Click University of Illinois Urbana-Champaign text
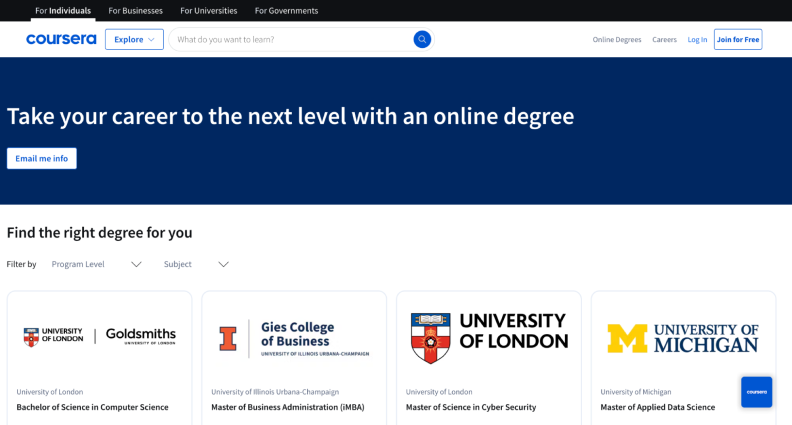This screenshot has height=425, width=792. click(x=275, y=392)
